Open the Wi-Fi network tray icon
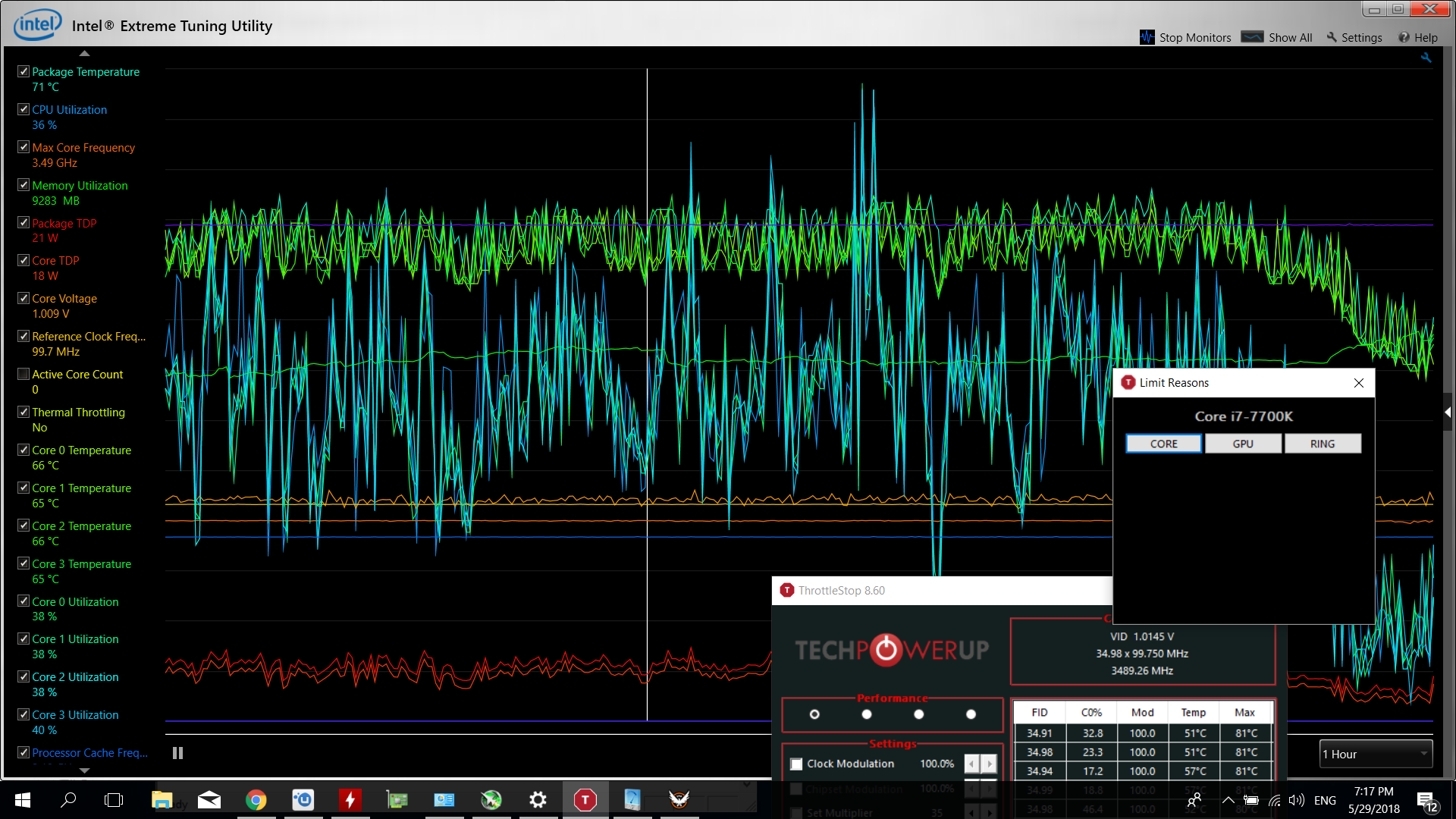 1275,800
